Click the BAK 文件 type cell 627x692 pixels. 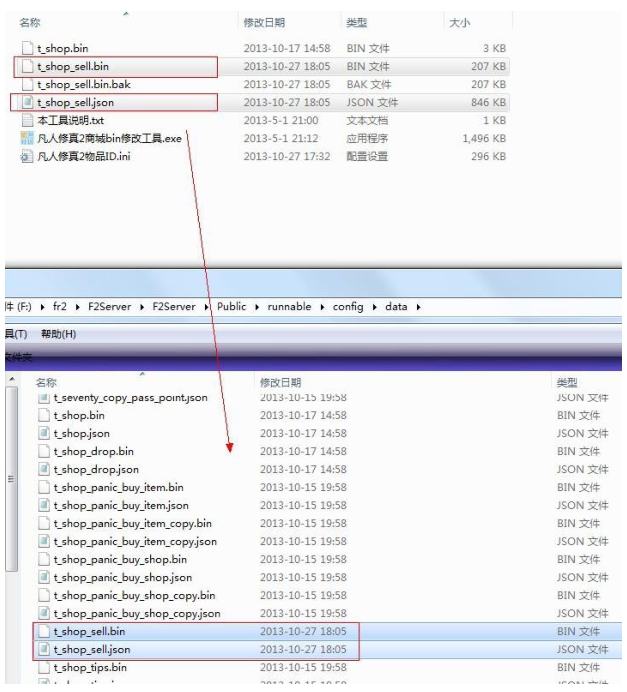pos(369,84)
